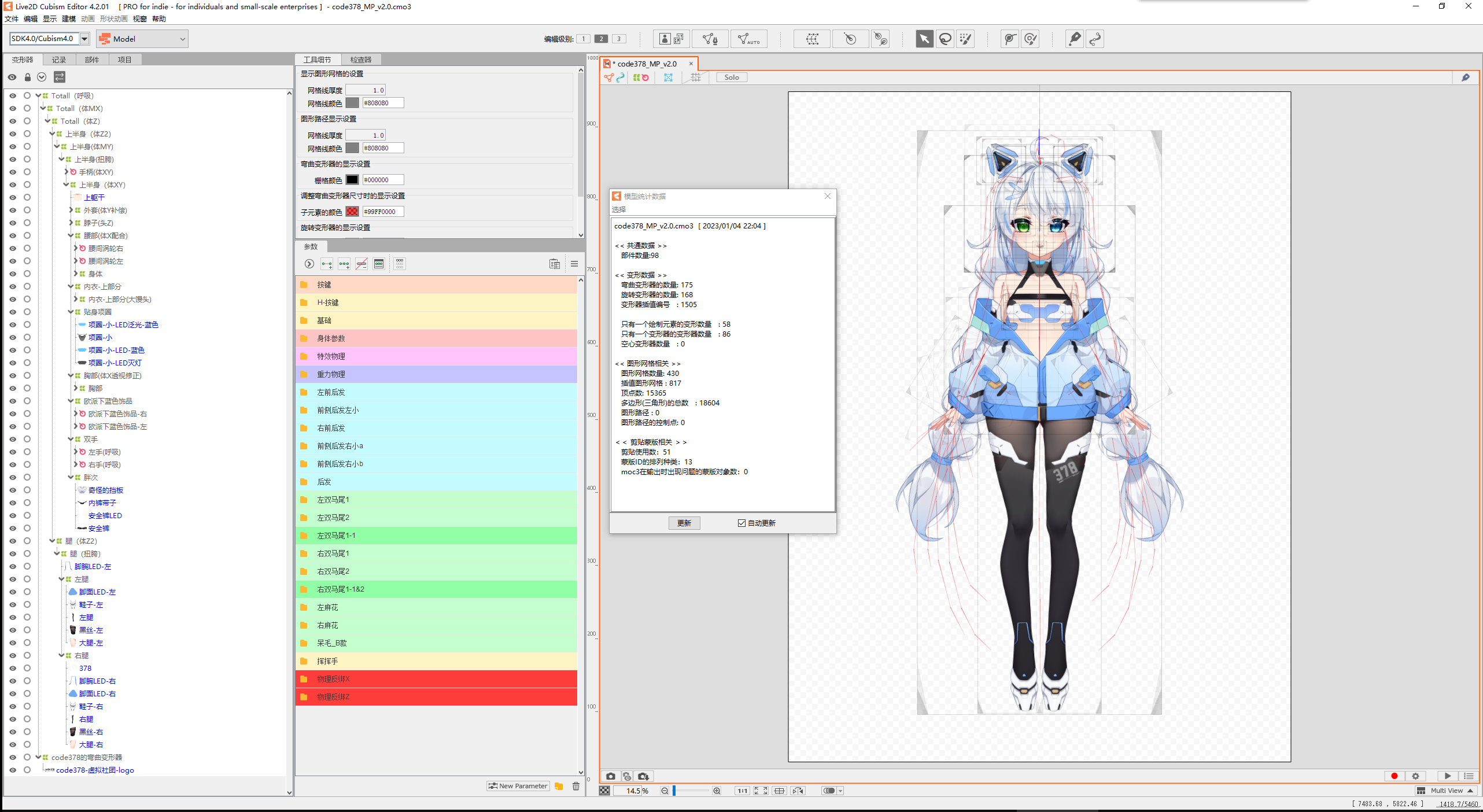
Task: Take a canvas snapshot with camera icon
Action: 611,776
